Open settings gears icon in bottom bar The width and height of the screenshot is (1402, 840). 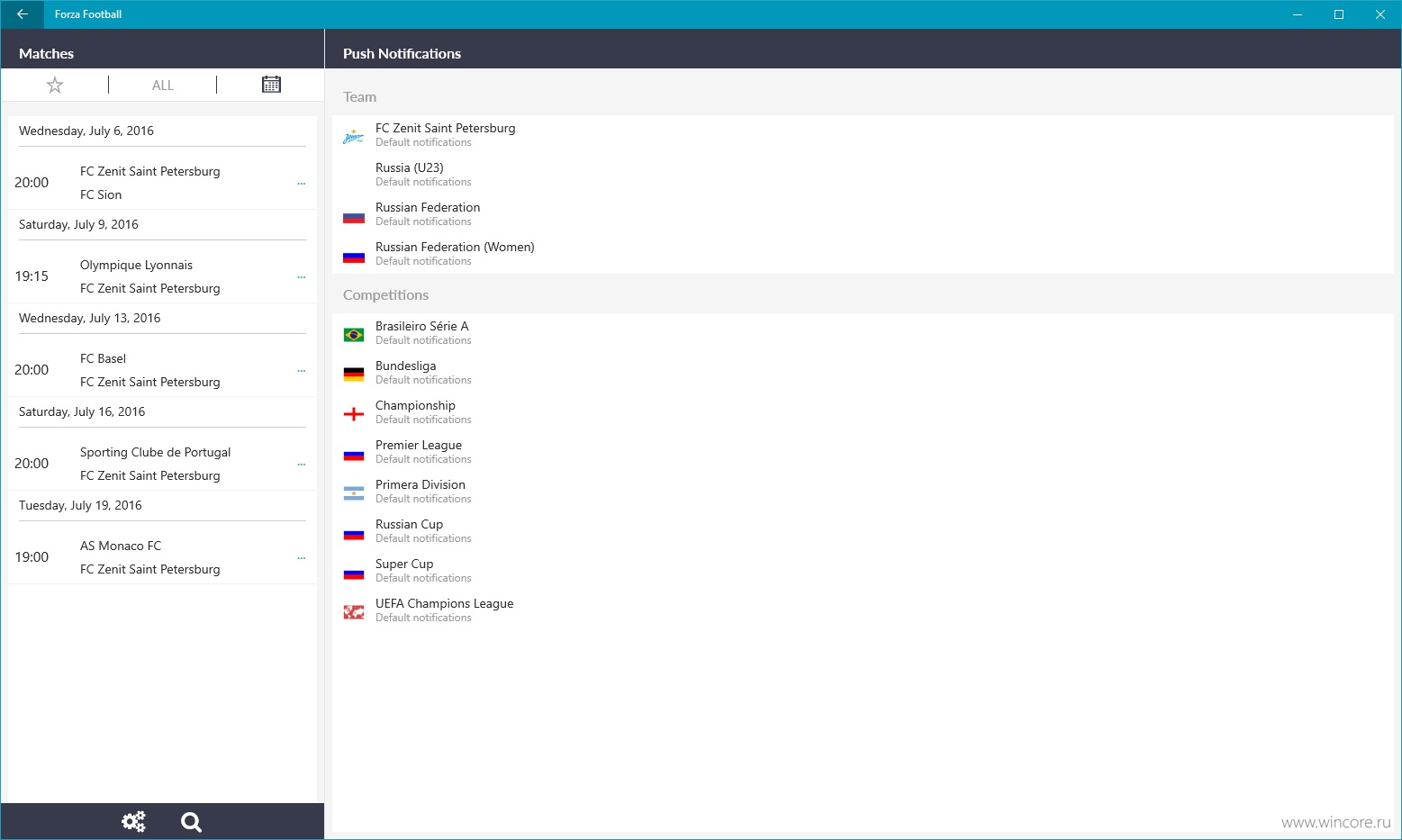click(x=134, y=821)
